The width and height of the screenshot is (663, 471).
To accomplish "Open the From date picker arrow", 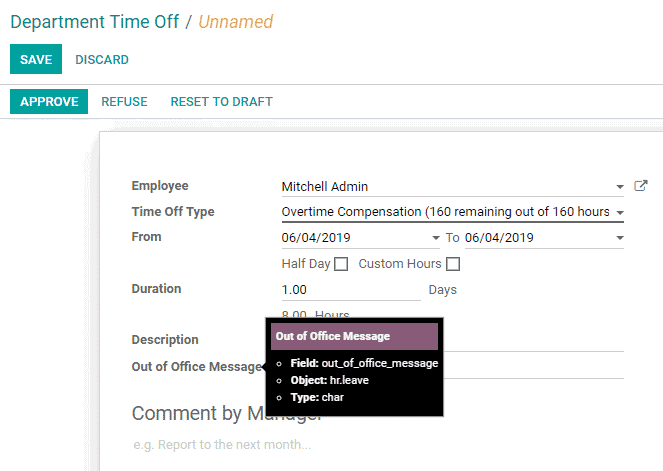I will click(436, 238).
